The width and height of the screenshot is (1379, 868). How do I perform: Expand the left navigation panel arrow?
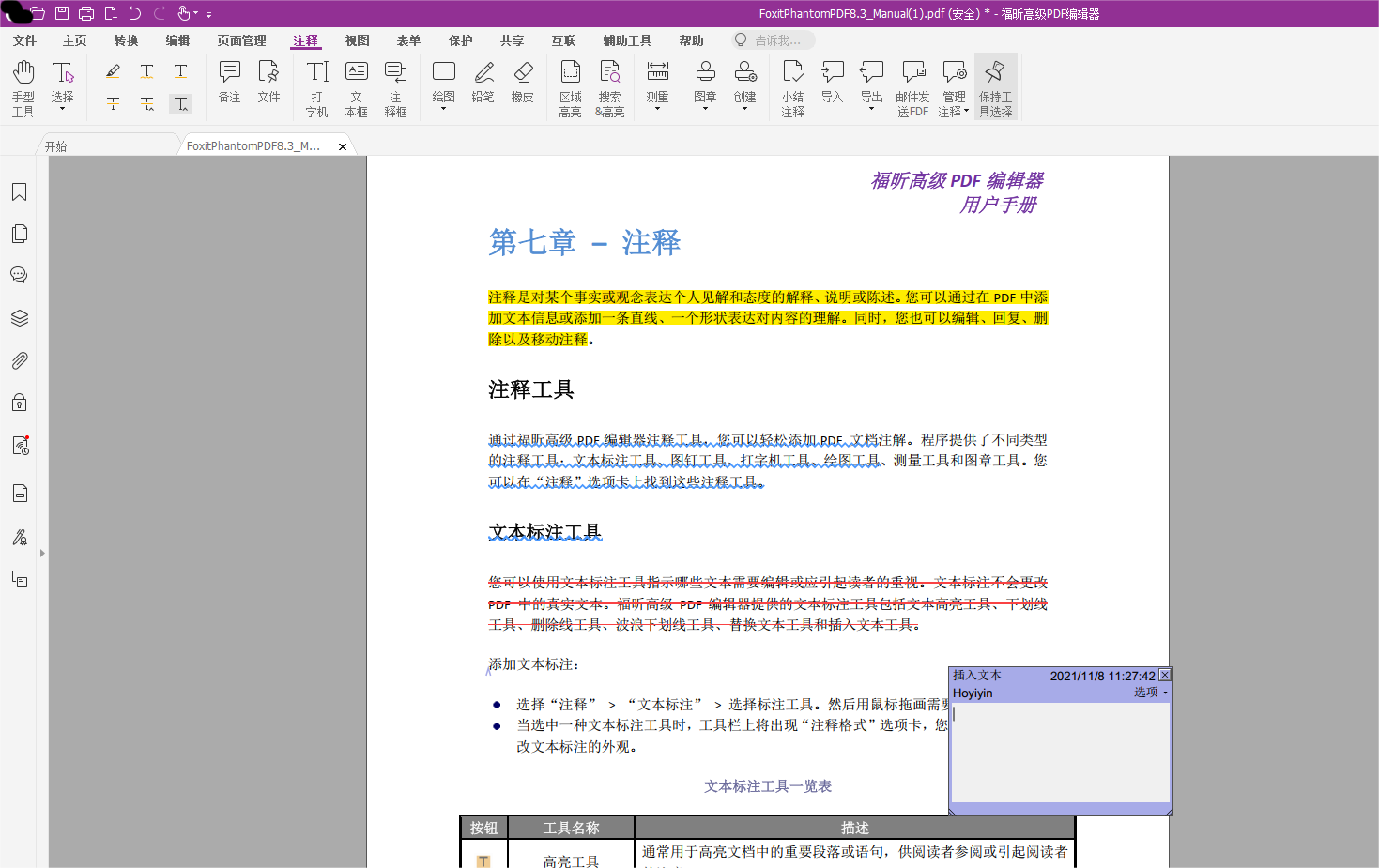click(x=42, y=554)
